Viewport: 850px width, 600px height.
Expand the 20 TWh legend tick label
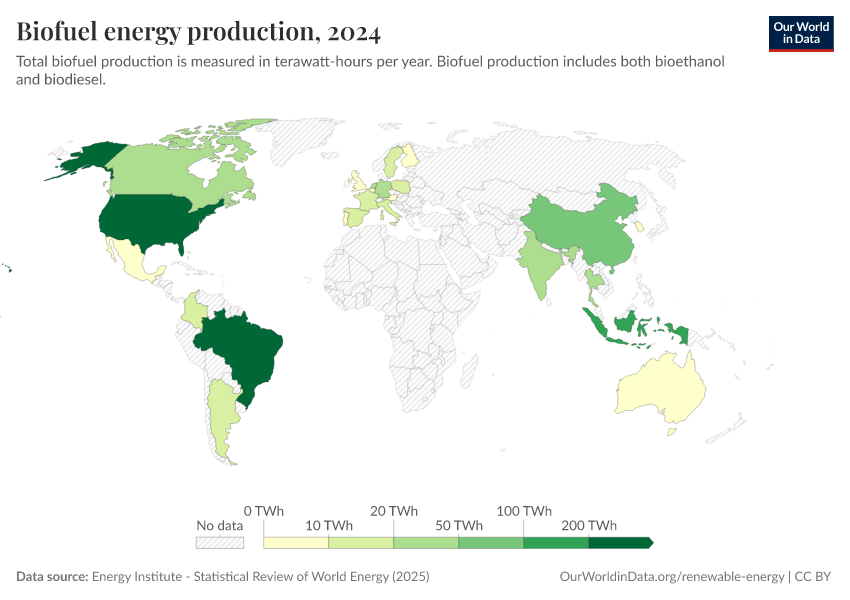(394, 511)
